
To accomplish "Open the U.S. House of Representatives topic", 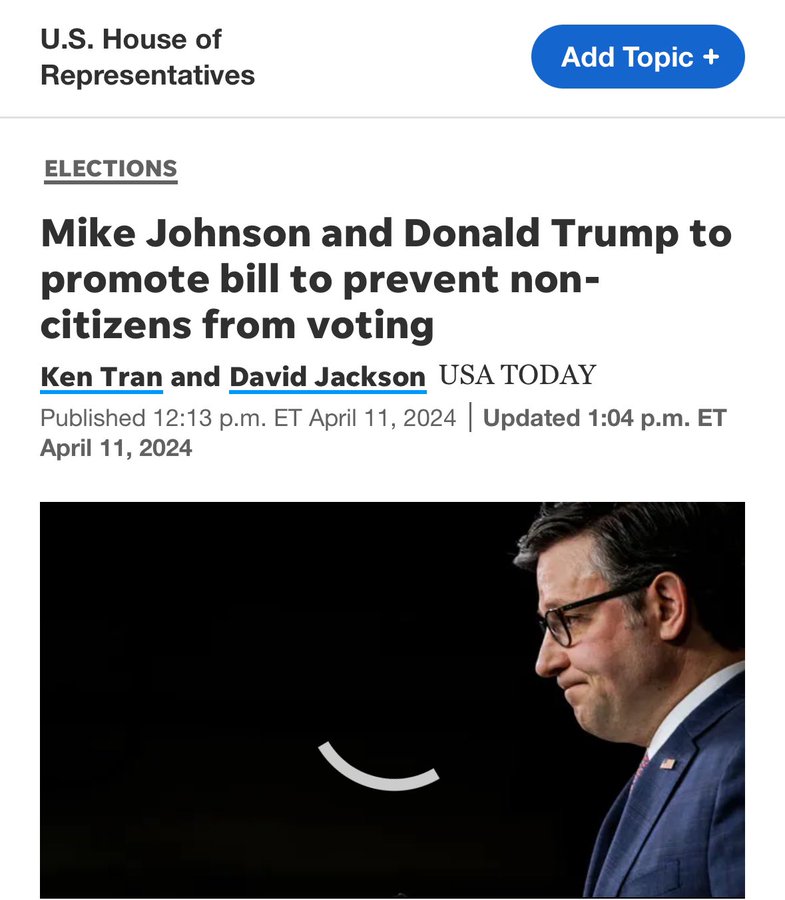I will pyautogui.click(x=147, y=57).
